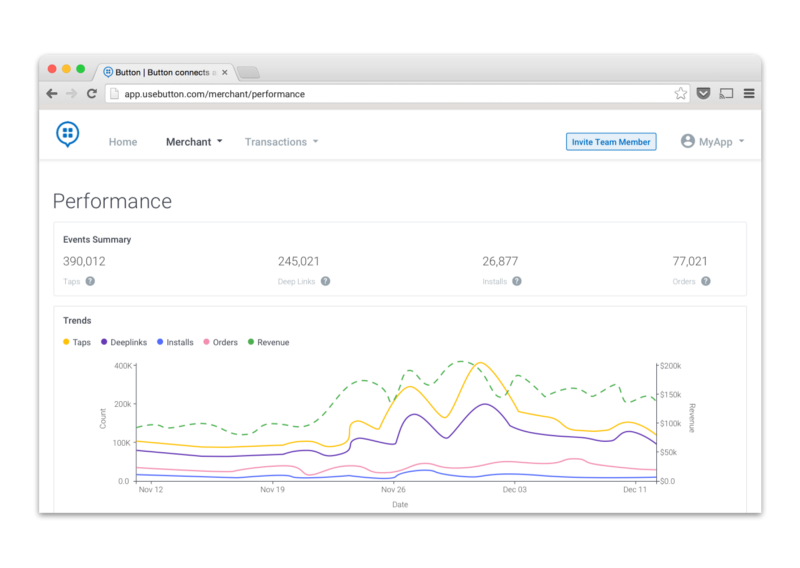Click the Cast screen icon

point(726,94)
